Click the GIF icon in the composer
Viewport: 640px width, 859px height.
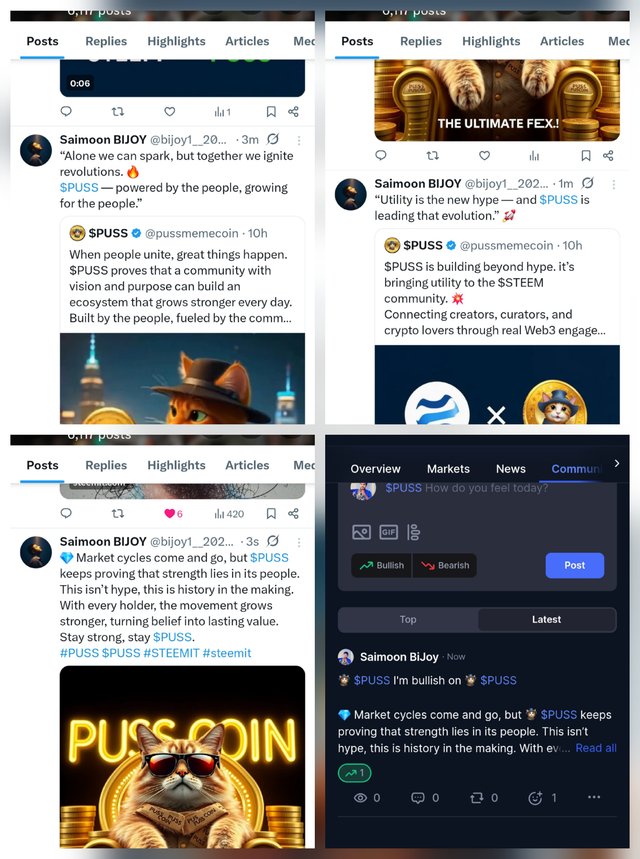[388, 532]
